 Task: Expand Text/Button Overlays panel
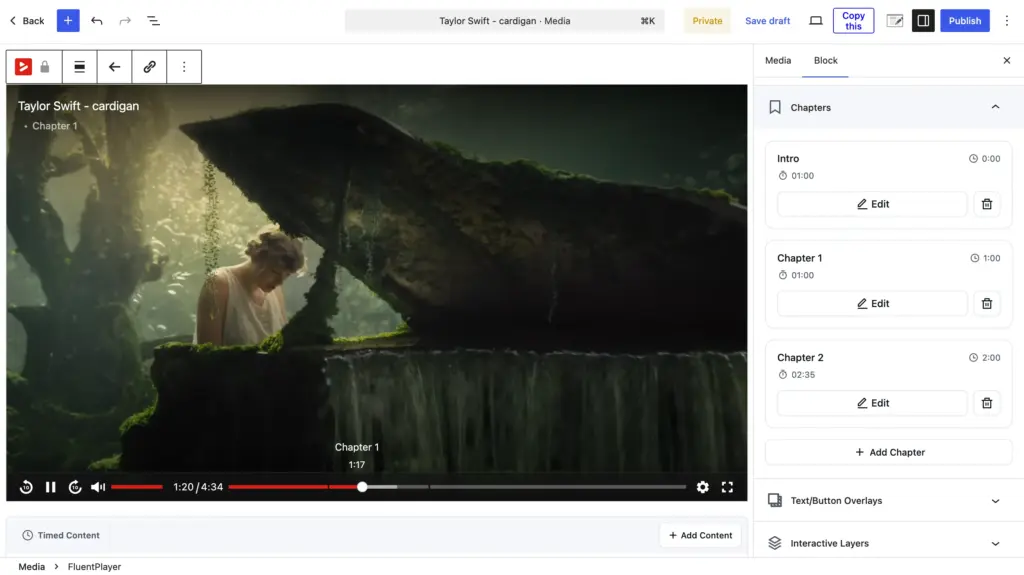pyautogui.click(x=889, y=501)
